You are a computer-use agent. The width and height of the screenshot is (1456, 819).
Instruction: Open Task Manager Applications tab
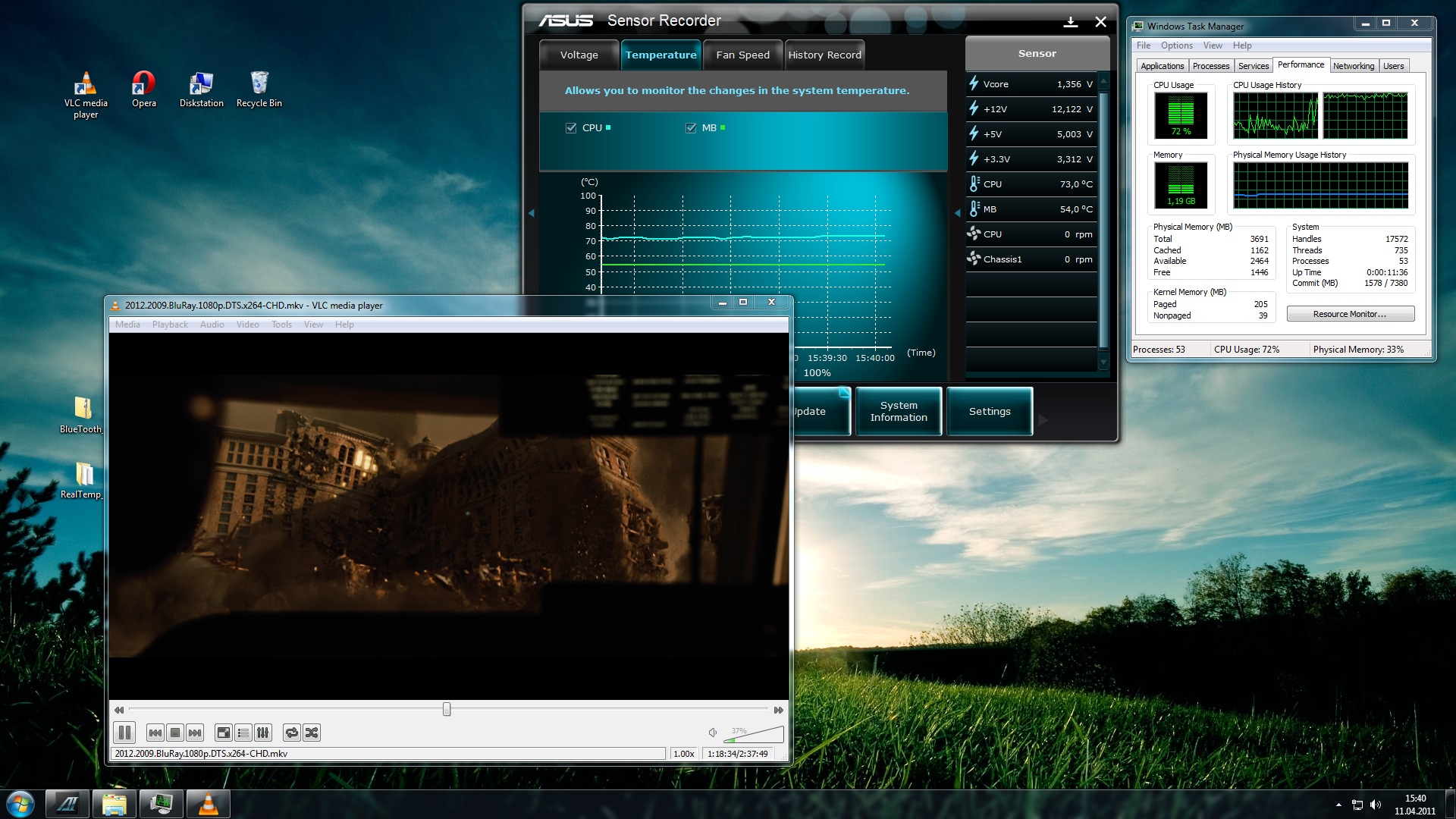click(x=1162, y=66)
